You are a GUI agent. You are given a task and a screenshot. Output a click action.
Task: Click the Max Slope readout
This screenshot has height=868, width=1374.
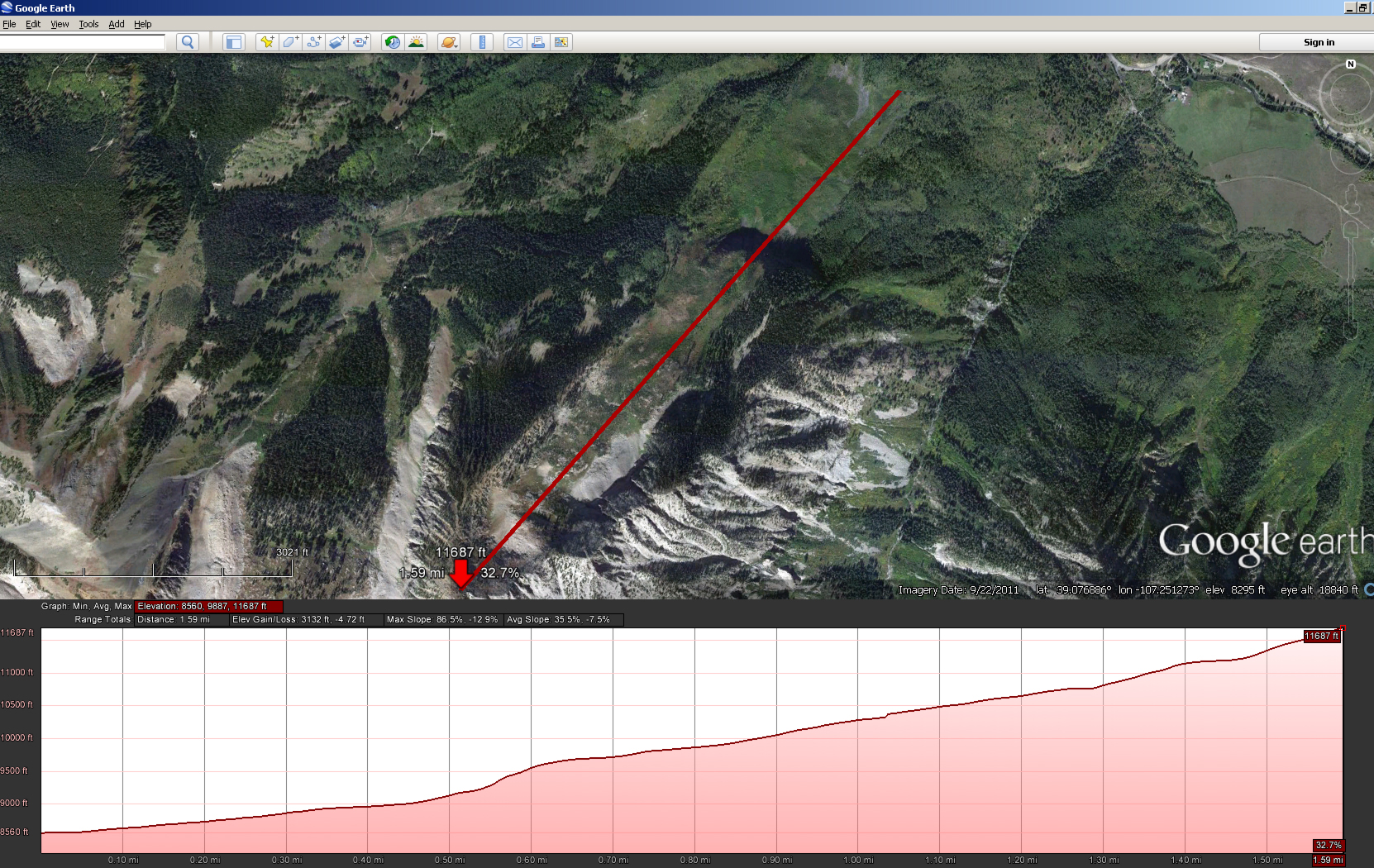pyautogui.click(x=442, y=619)
